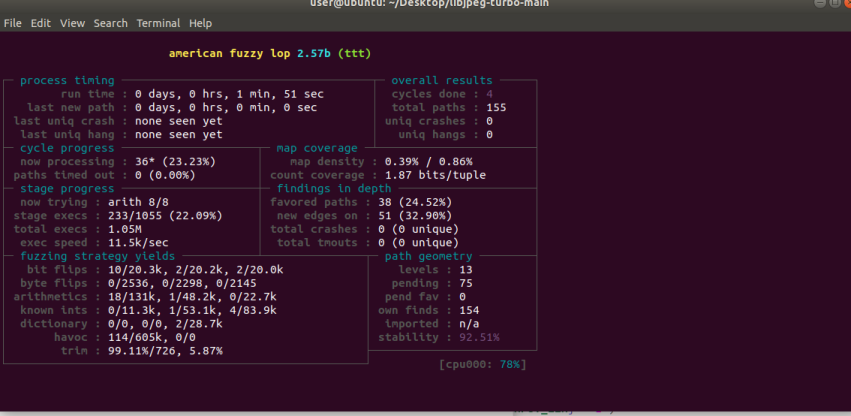Click the trim value 99.11%/726, 5.87%
Image resolution: width=851 pixels, height=416 pixels.
pyautogui.click(x=165, y=351)
